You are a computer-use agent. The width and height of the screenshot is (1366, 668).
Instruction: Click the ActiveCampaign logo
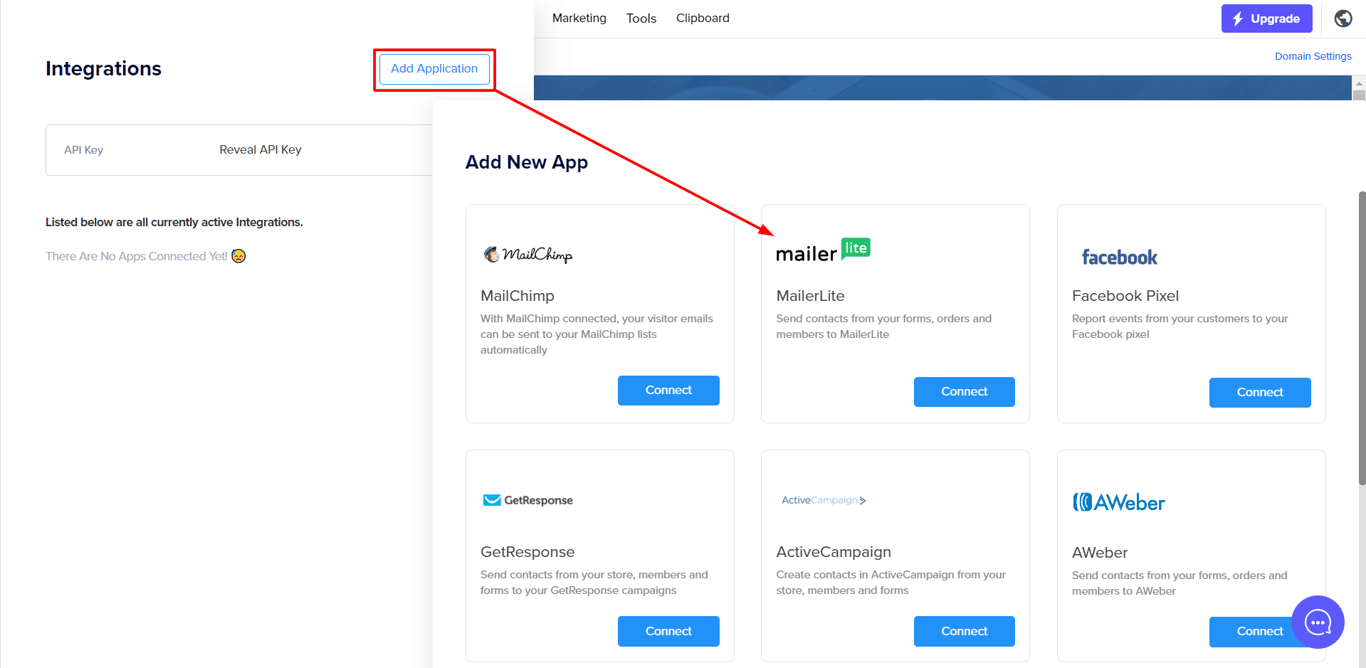[x=824, y=500]
